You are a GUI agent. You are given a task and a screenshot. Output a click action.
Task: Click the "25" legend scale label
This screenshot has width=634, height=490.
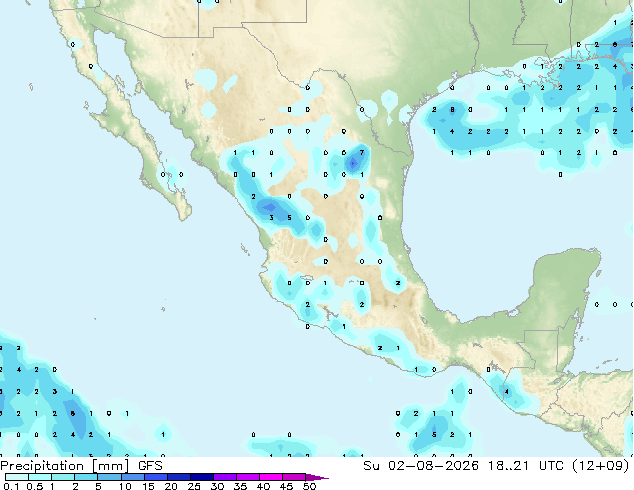coord(194,486)
